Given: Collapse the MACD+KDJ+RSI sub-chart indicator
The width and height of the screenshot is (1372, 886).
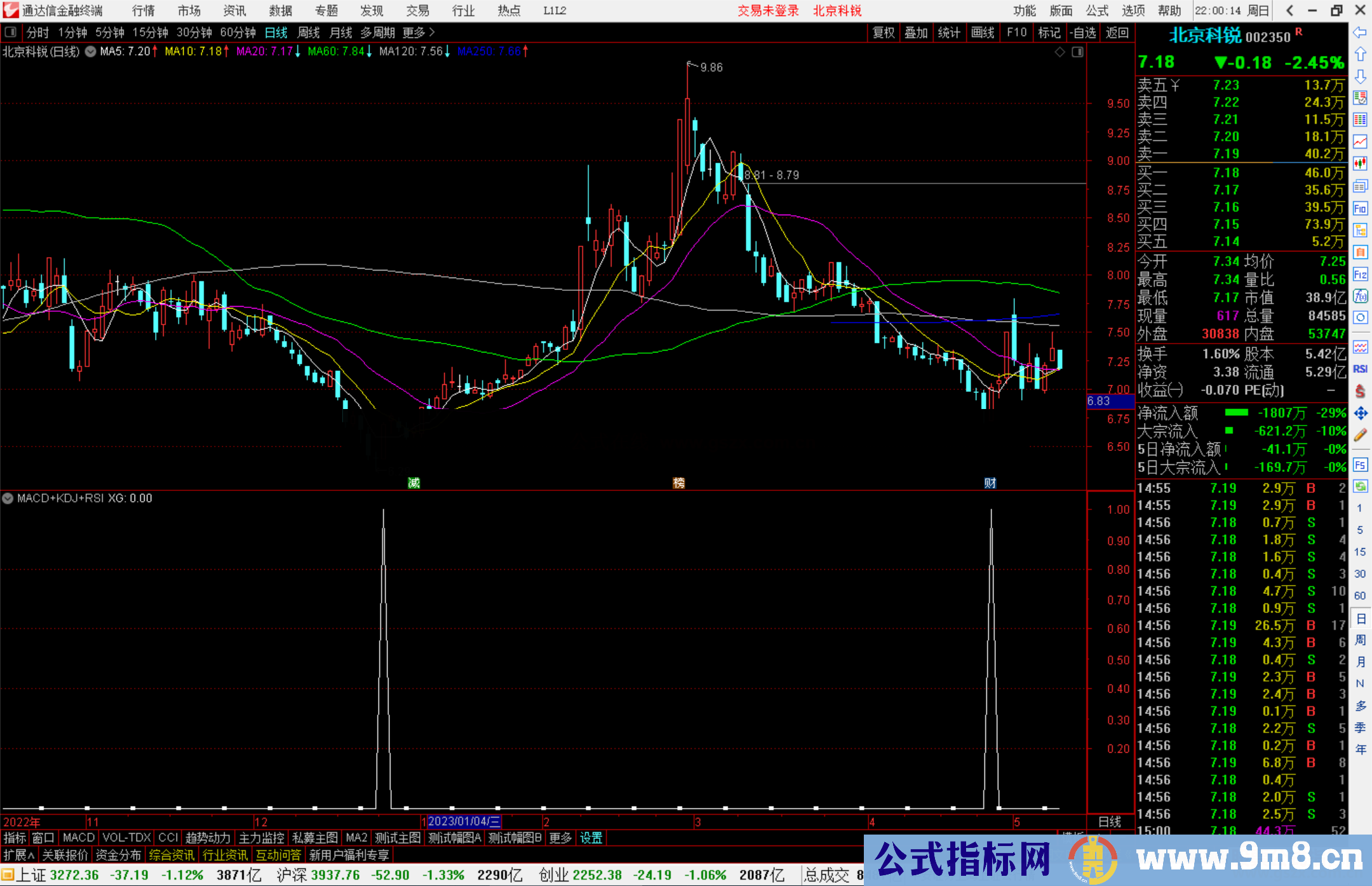Looking at the screenshot, I should (x=8, y=498).
